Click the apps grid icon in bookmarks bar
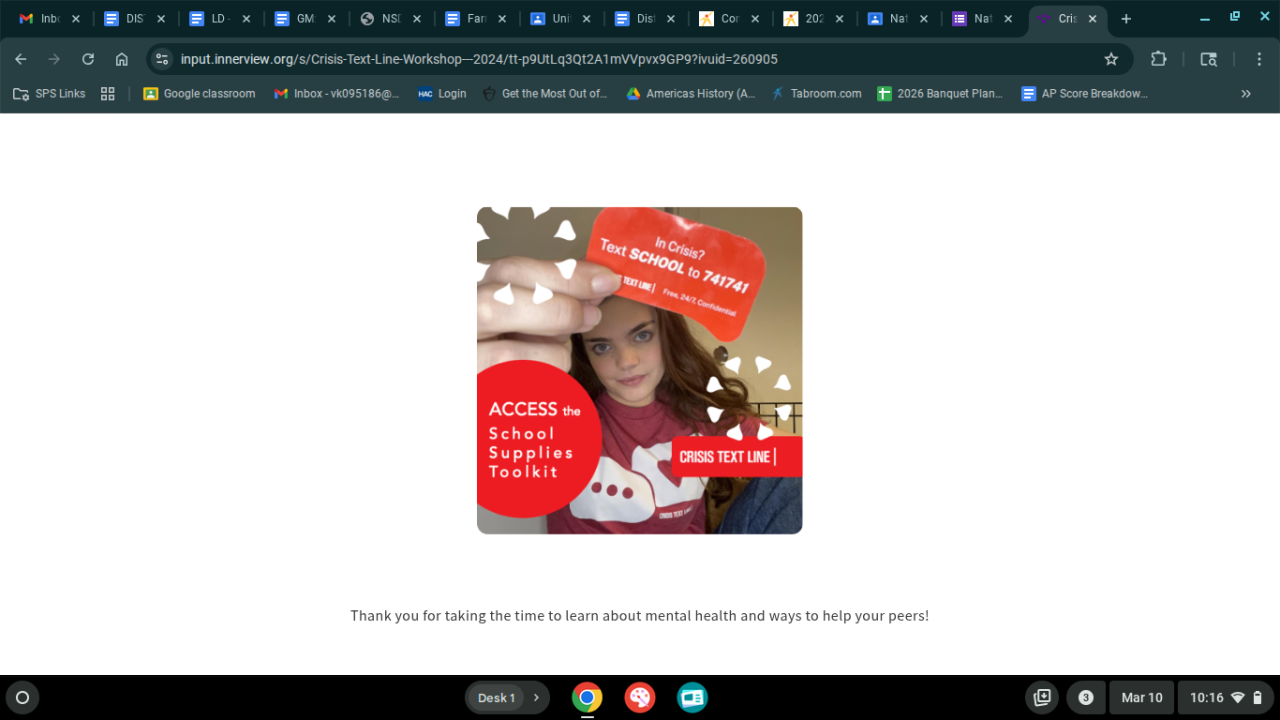 pyautogui.click(x=108, y=94)
